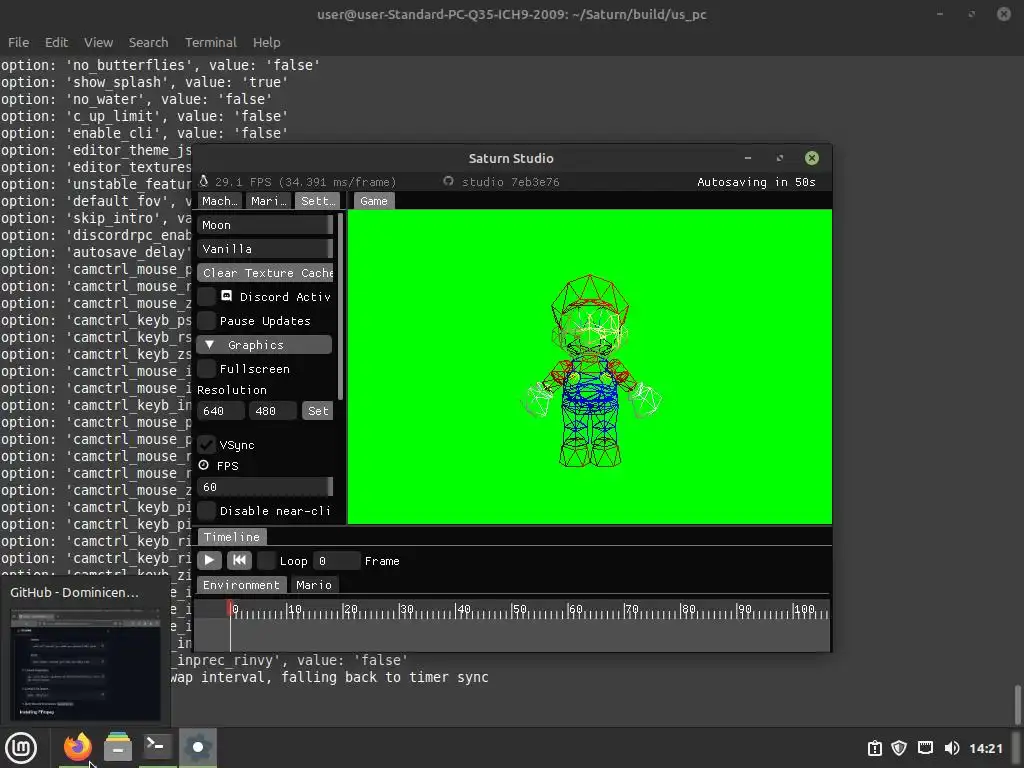Click the Clear Texture Cache button

tap(265, 273)
